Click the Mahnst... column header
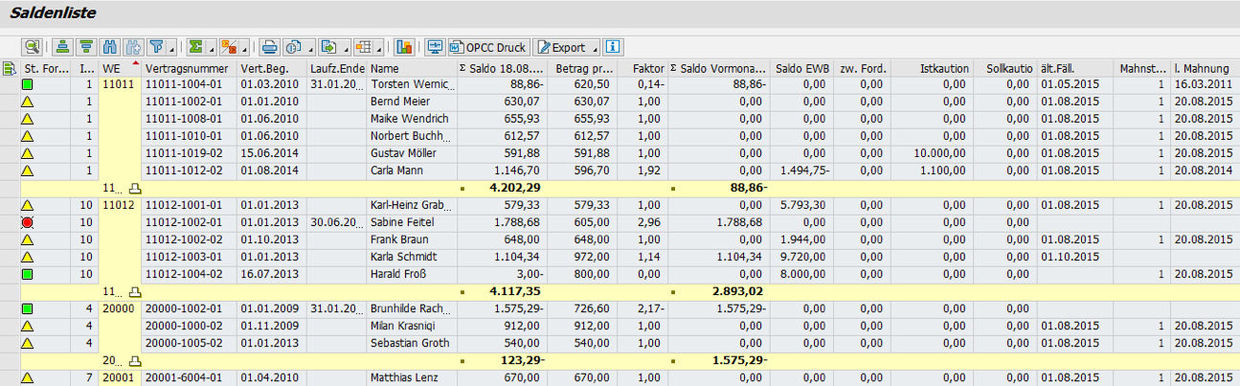 pos(1142,68)
